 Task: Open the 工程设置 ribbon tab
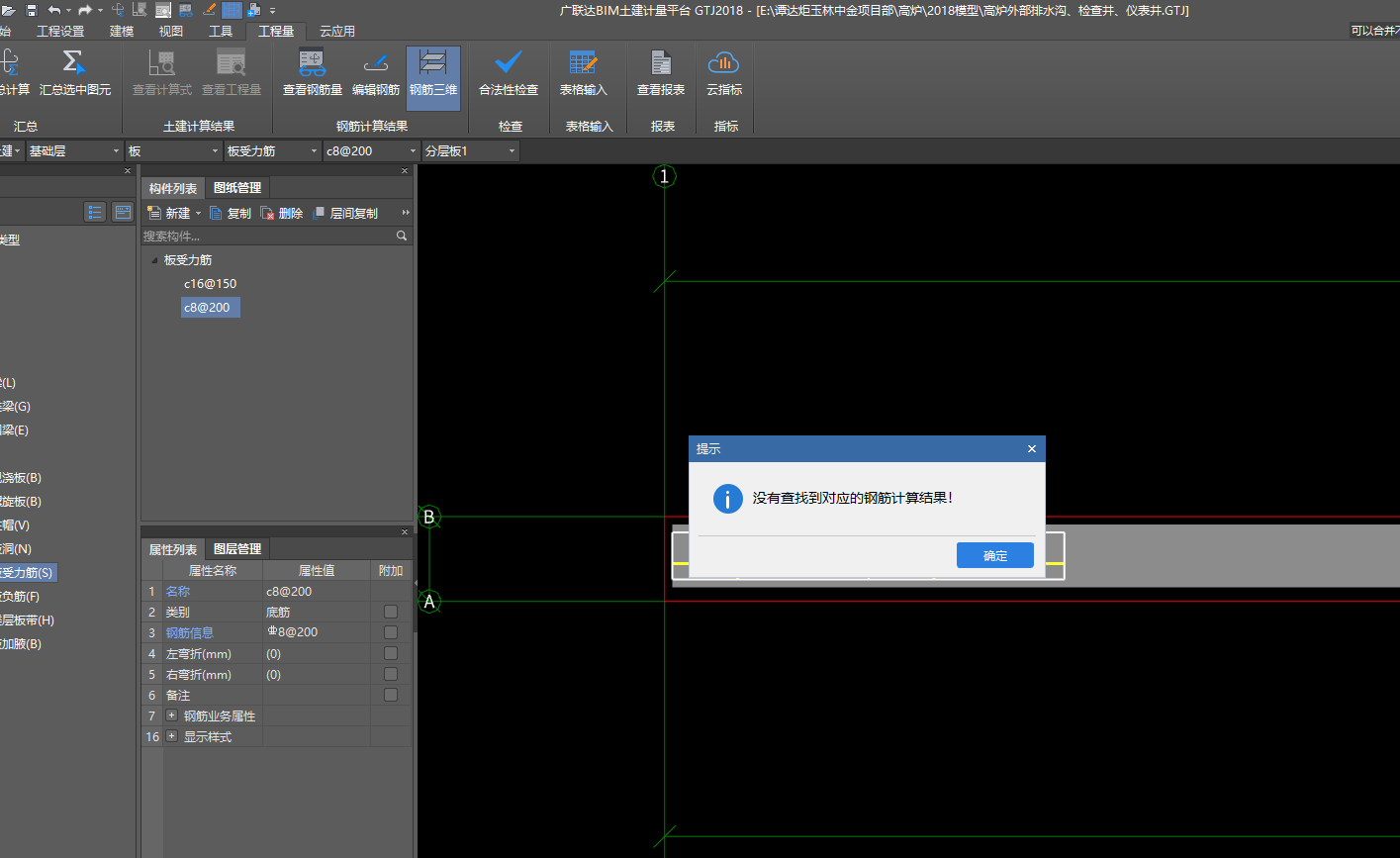60,31
